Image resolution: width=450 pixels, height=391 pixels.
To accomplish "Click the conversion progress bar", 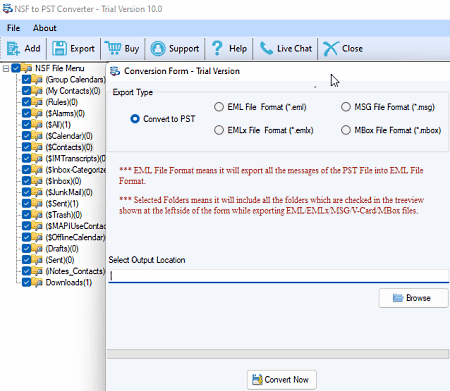I will (278, 354).
